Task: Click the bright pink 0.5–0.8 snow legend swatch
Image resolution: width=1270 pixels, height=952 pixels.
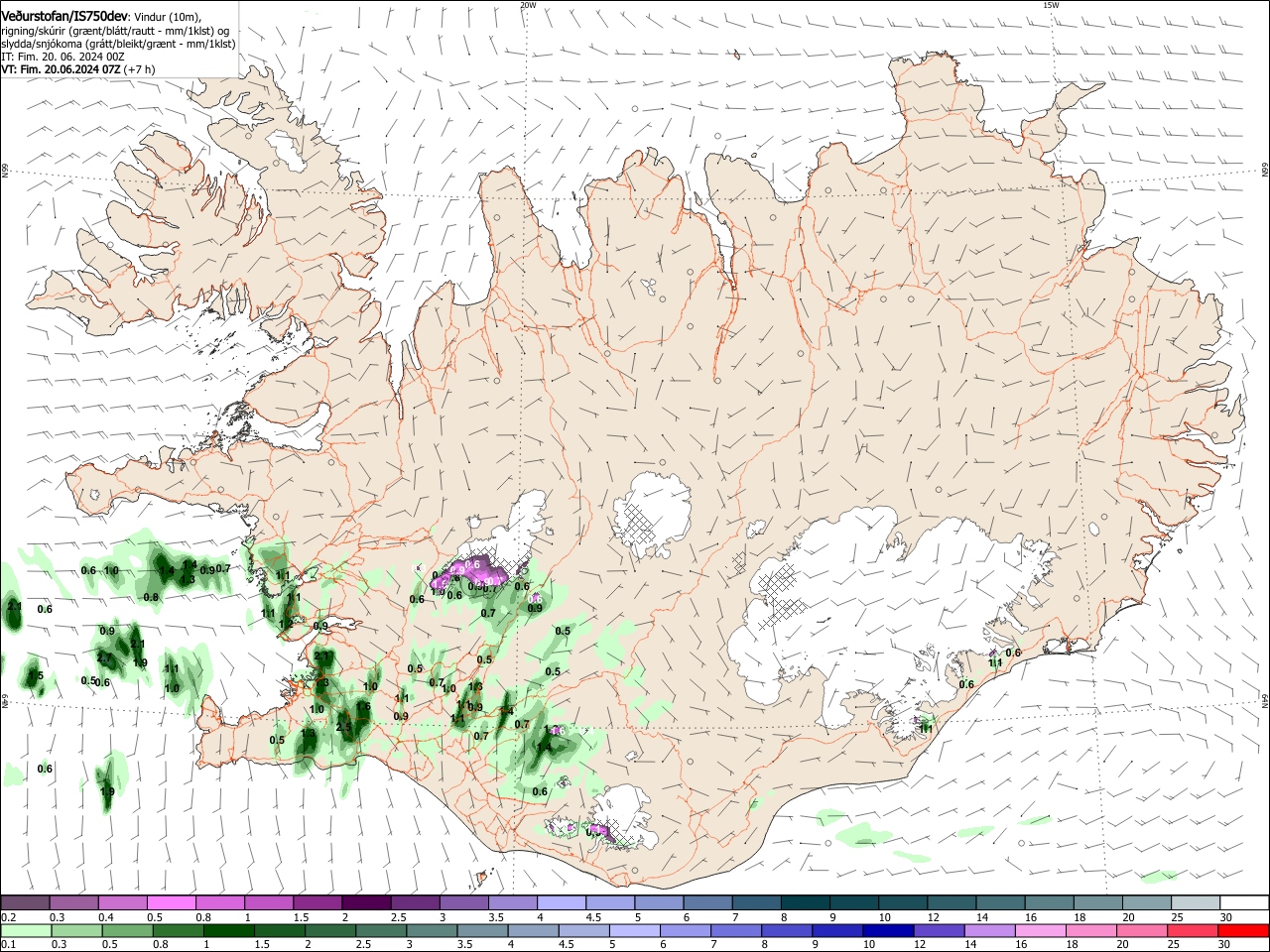Action: coord(172,903)
